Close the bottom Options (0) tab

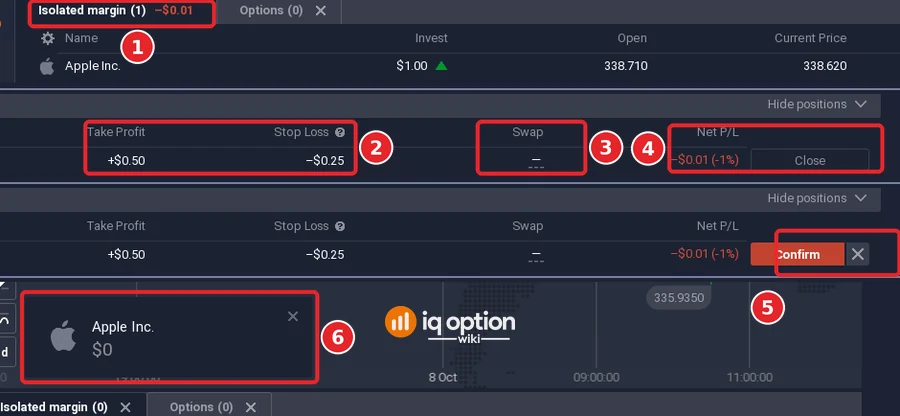(x=251, y=407)
